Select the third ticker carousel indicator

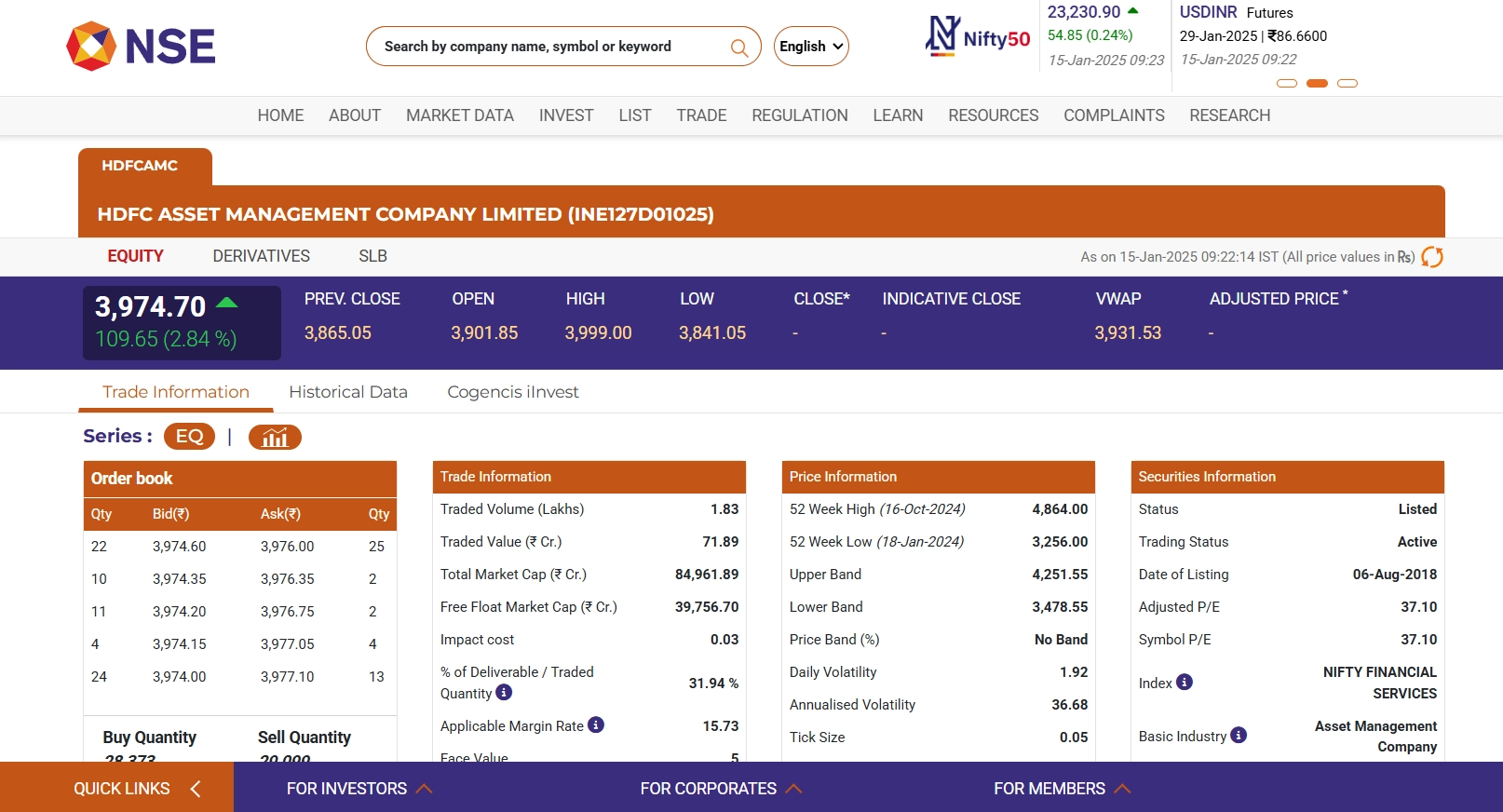(x=1347, y=84)
